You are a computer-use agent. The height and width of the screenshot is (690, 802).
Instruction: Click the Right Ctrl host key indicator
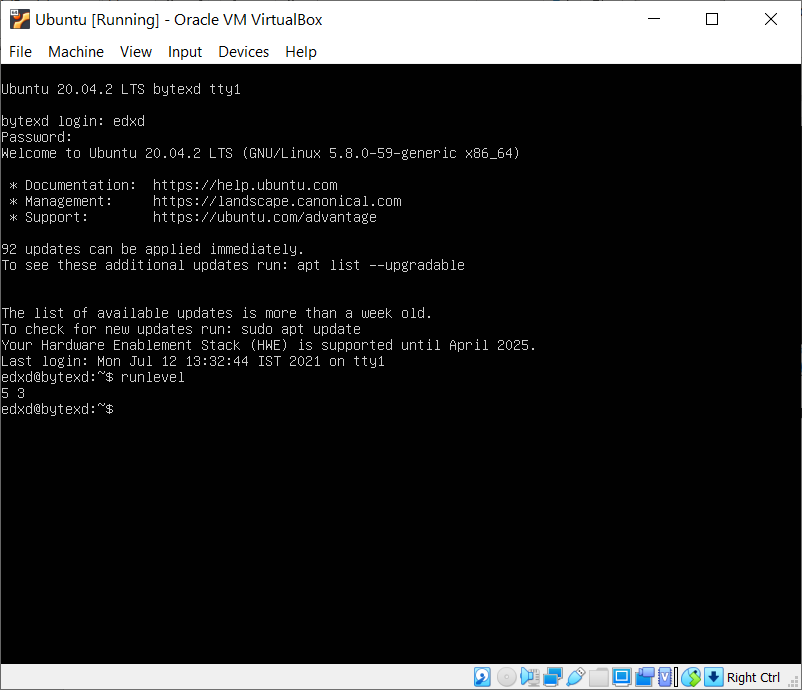pos(753,677)
